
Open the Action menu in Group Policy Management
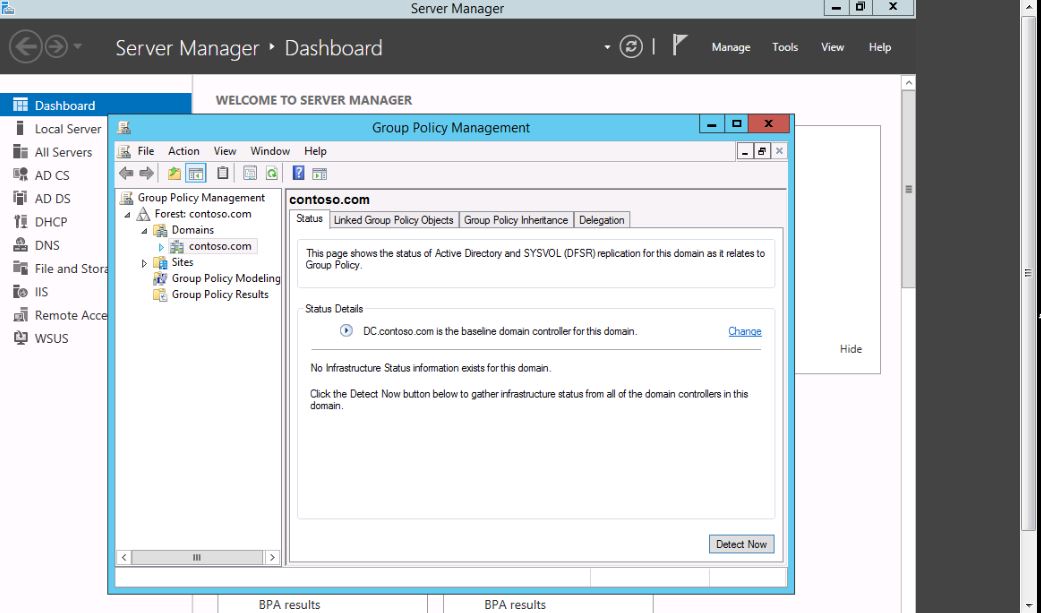[183, 151]
